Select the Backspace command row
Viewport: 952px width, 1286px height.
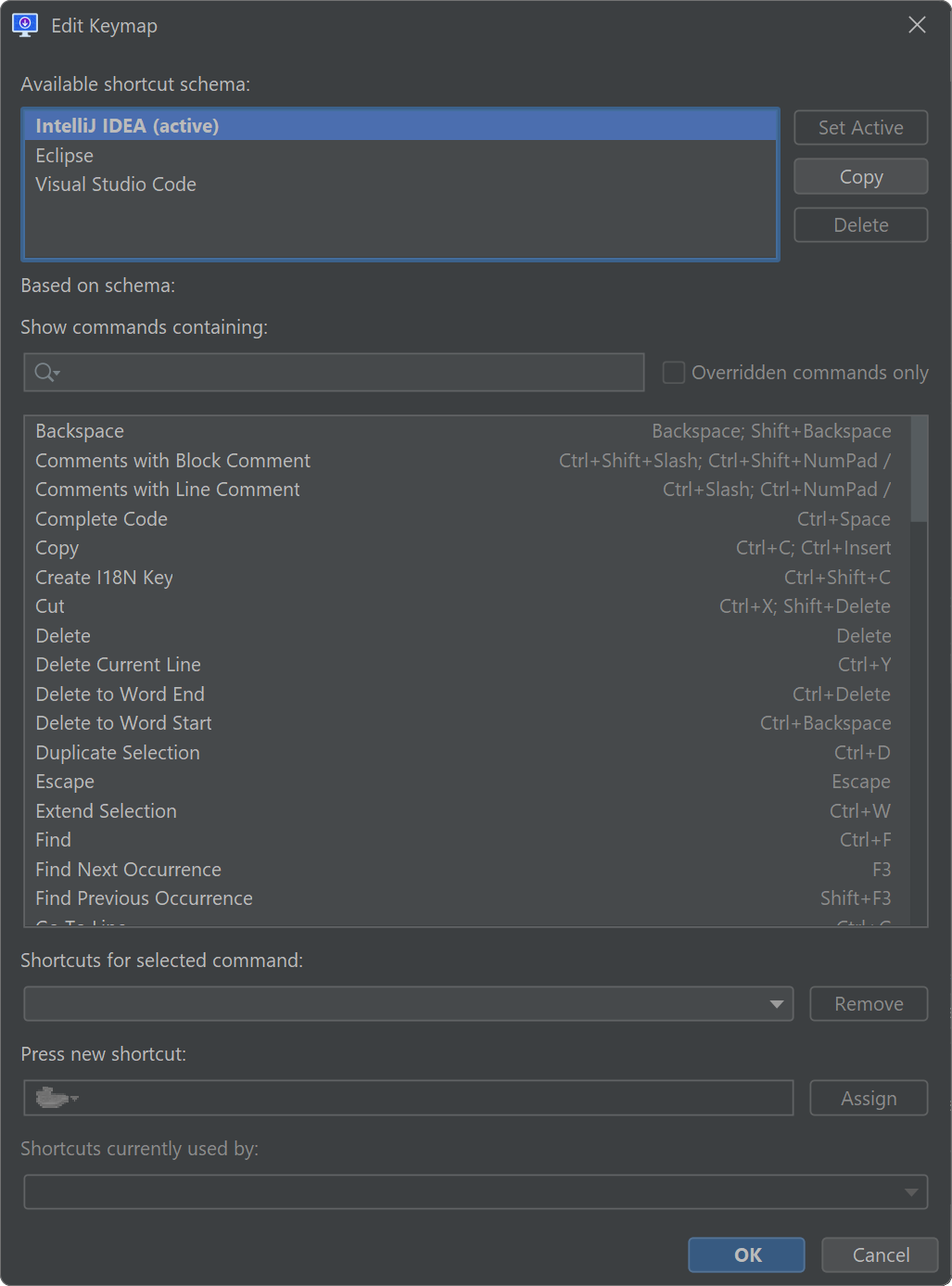(x=467, y=431)
